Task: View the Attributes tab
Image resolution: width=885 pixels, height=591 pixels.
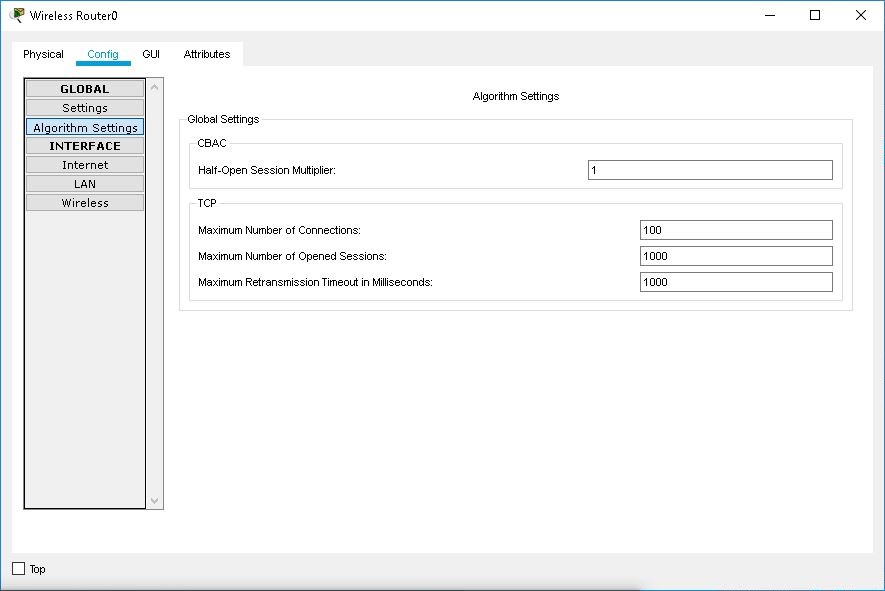Action: [x=206, y=54]
